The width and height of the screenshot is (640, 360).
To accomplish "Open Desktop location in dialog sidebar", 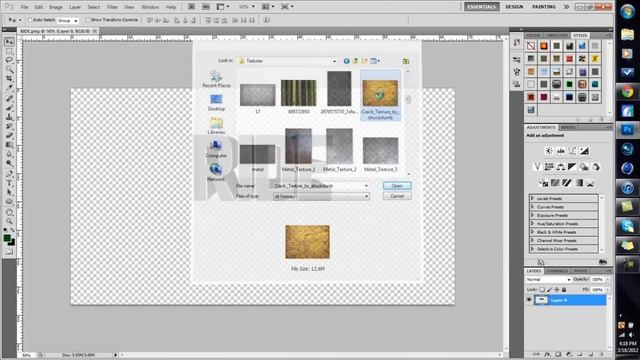I will 216,102.
